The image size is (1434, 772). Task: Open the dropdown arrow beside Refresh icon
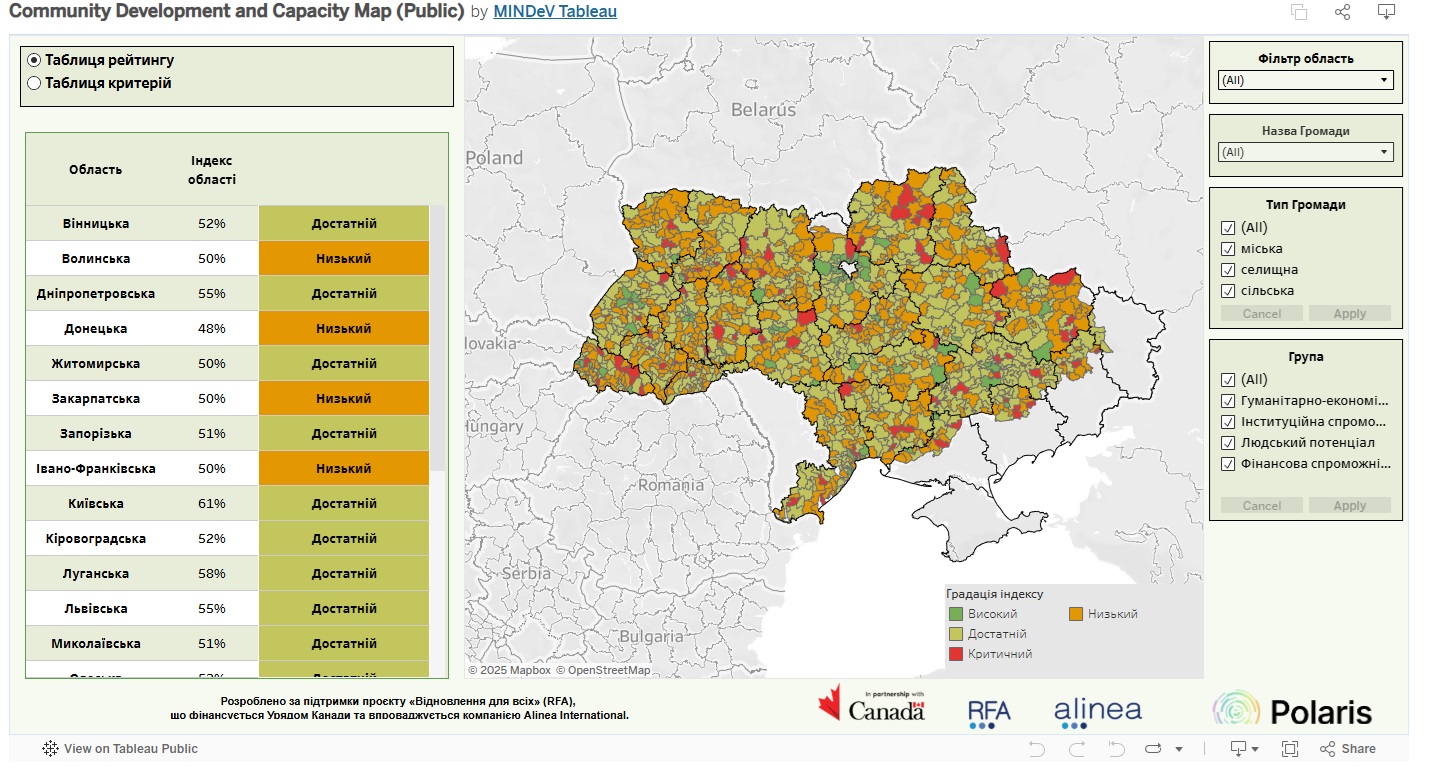1179,749
